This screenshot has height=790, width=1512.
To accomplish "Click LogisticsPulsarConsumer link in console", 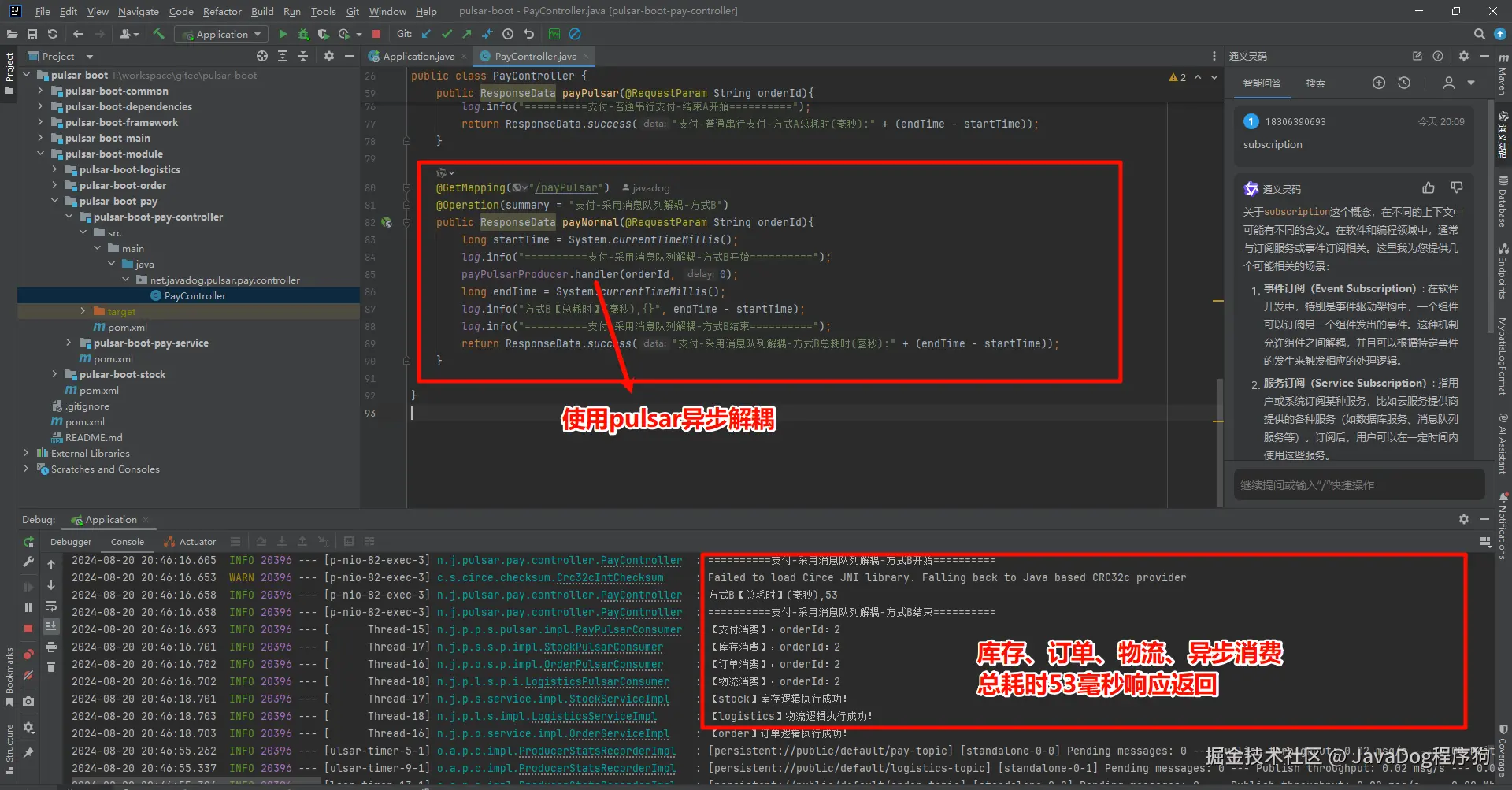I will coord(597,682).
